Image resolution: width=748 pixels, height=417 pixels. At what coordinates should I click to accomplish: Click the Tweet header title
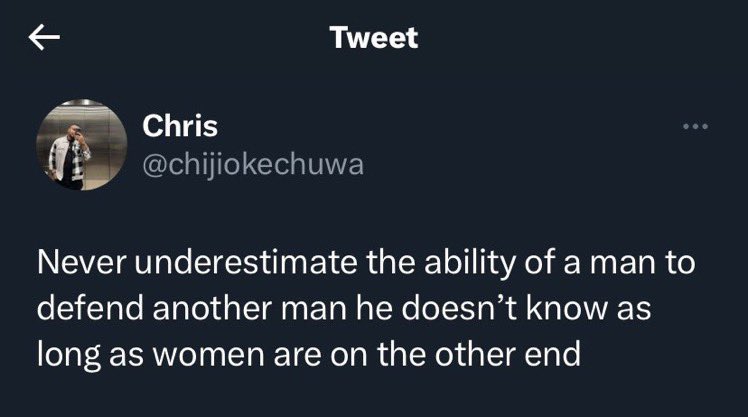373,38
